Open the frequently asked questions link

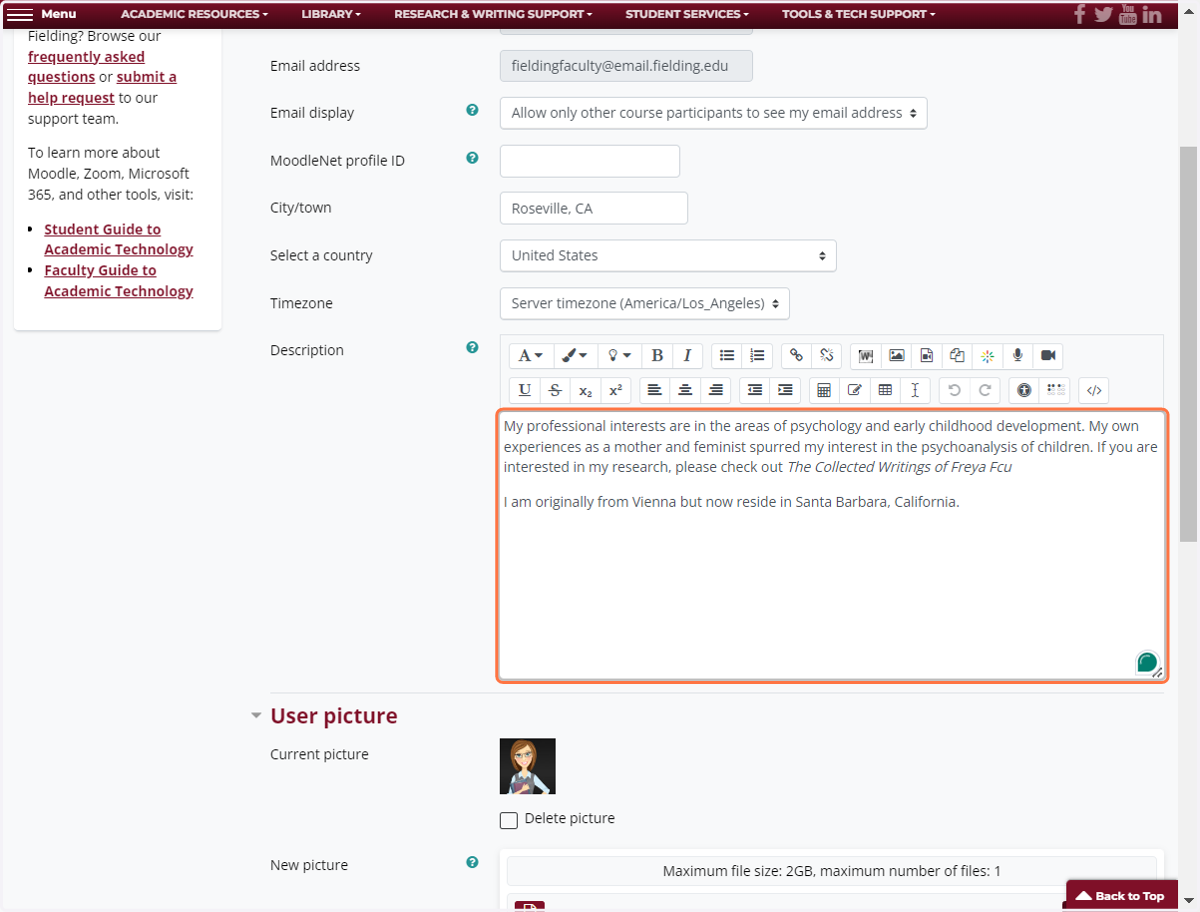tap(86, 67)
